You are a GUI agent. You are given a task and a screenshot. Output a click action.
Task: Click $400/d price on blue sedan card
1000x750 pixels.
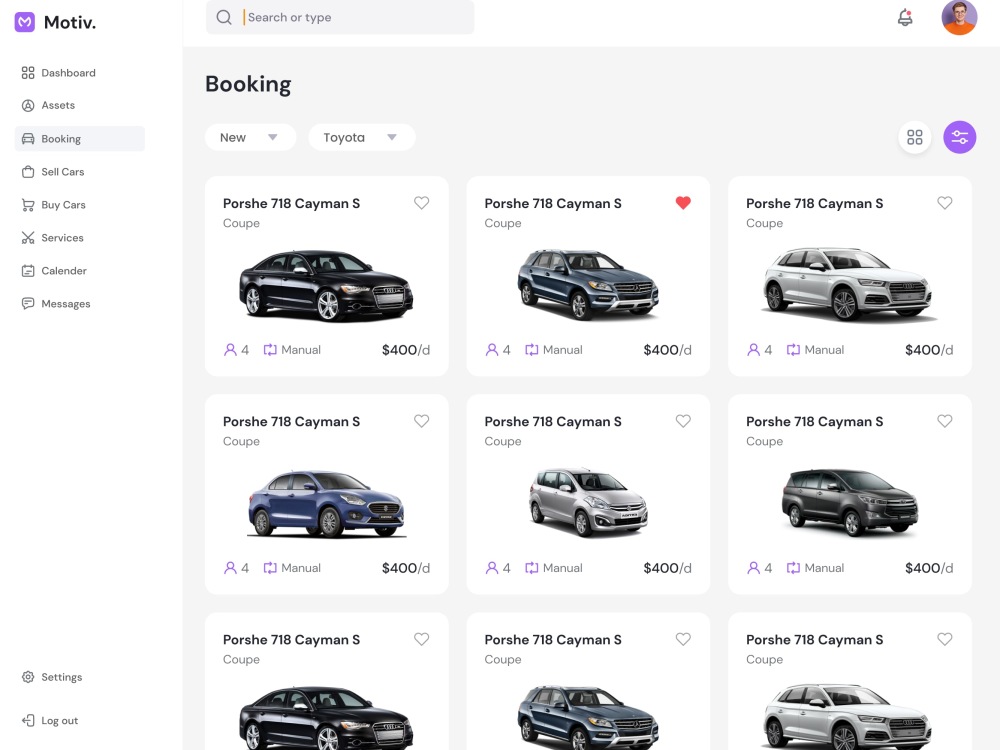[x=406, y=568]
